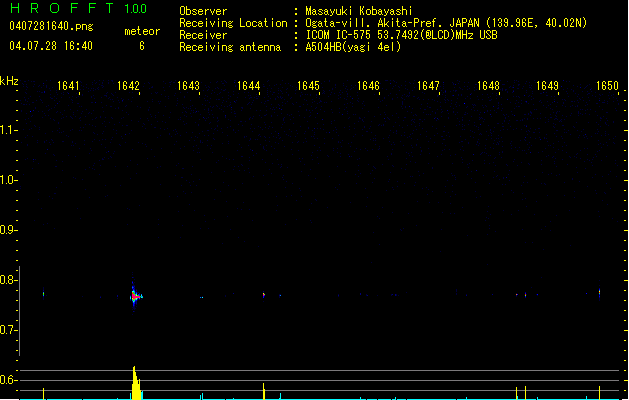Click the 1643 time axis label
Viewport: 629px width, 400px height.
[188, 86]
